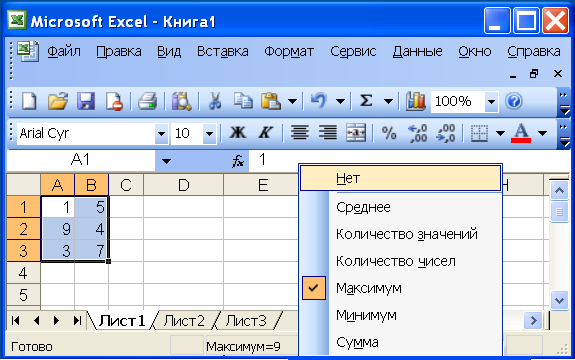
Task: Choose Среднее in the context menu
Action: [x=401, y=207]
